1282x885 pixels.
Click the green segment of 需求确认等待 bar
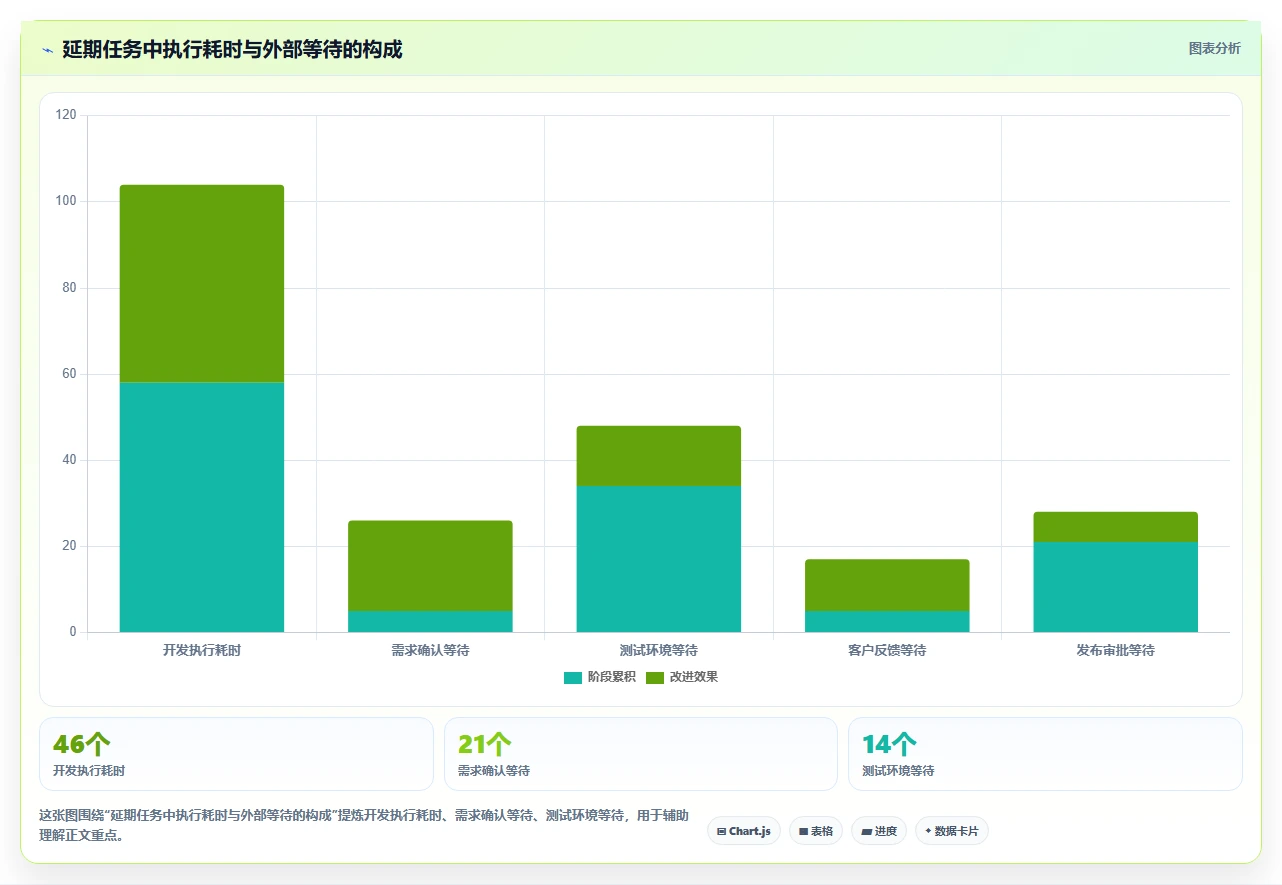[x=430, y=566]
